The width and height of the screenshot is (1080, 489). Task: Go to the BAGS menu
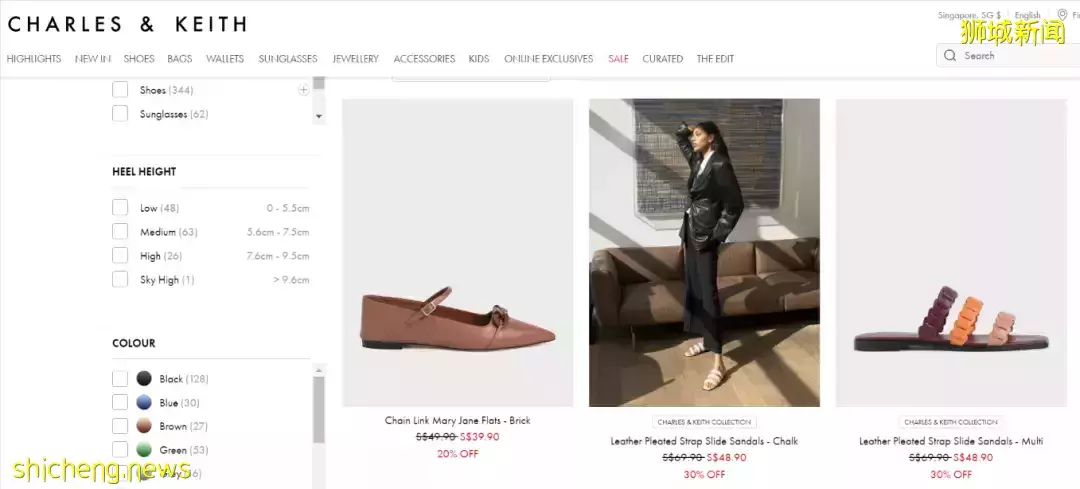(180, 59)
